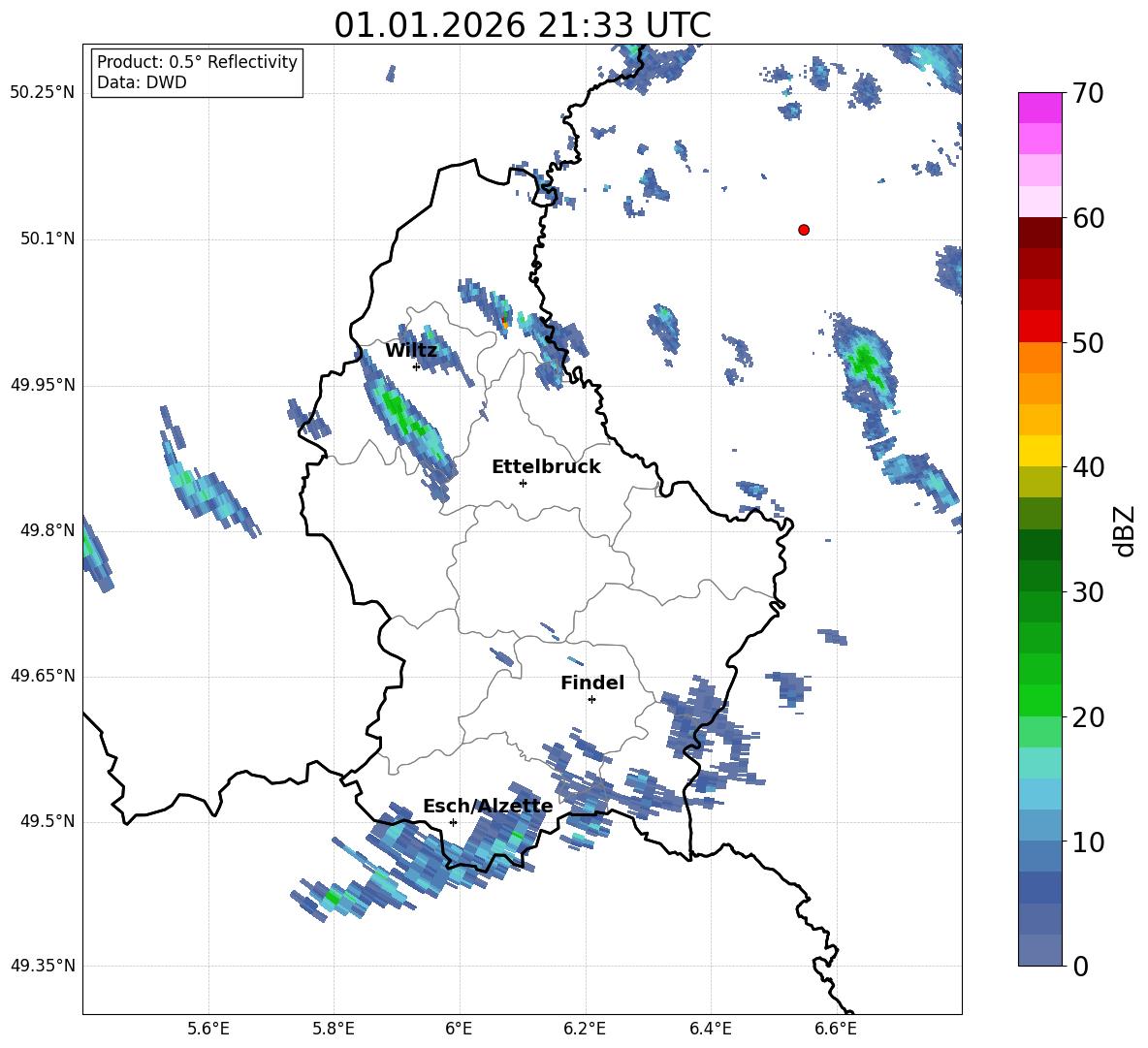Click the 5.8°E longitude label
The width and height of the screenshot is (1148, 1048).
tap(334, 1029)
